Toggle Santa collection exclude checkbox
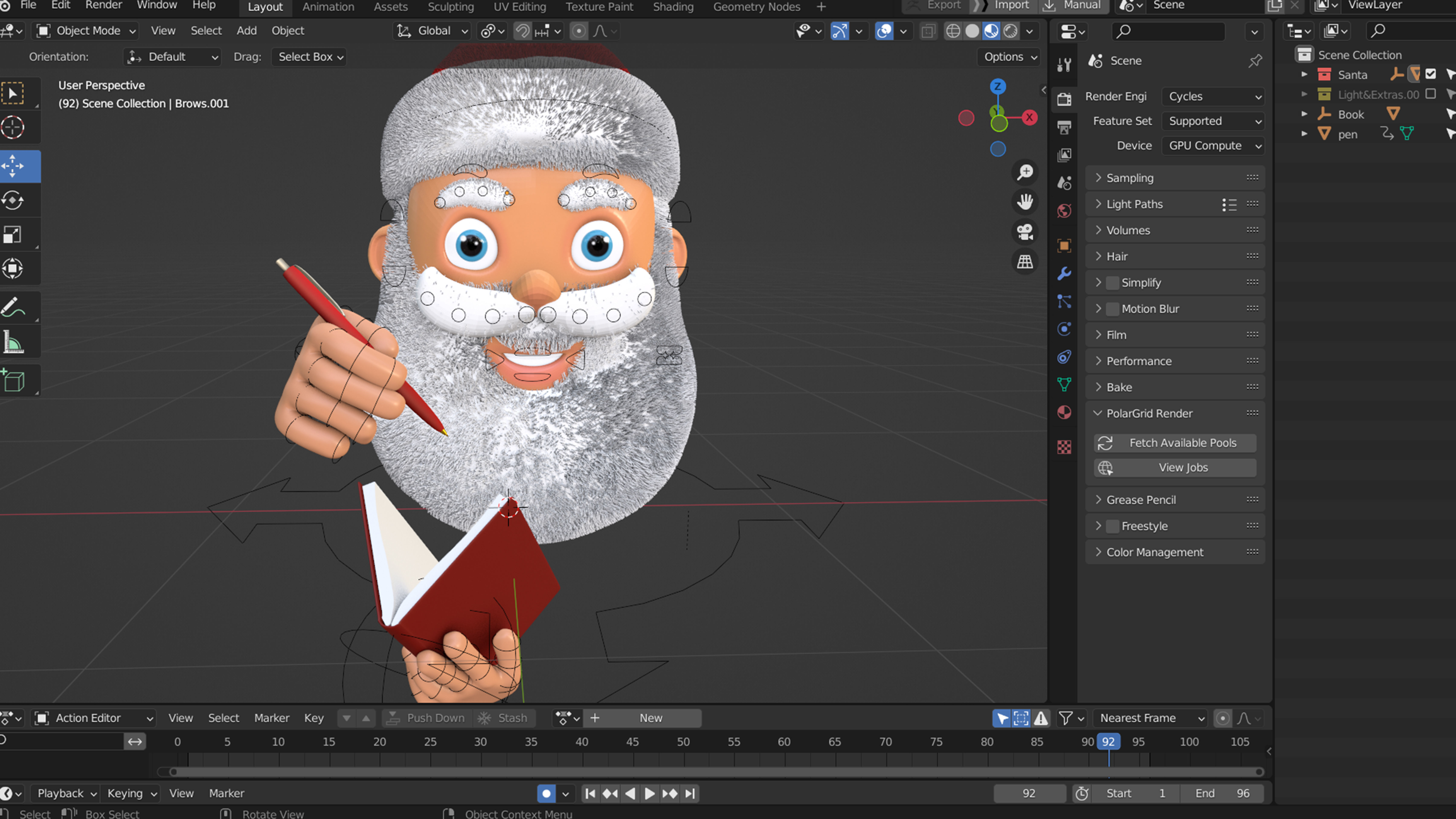The height and width of the screenshot is (819, 1456). 1431,74
